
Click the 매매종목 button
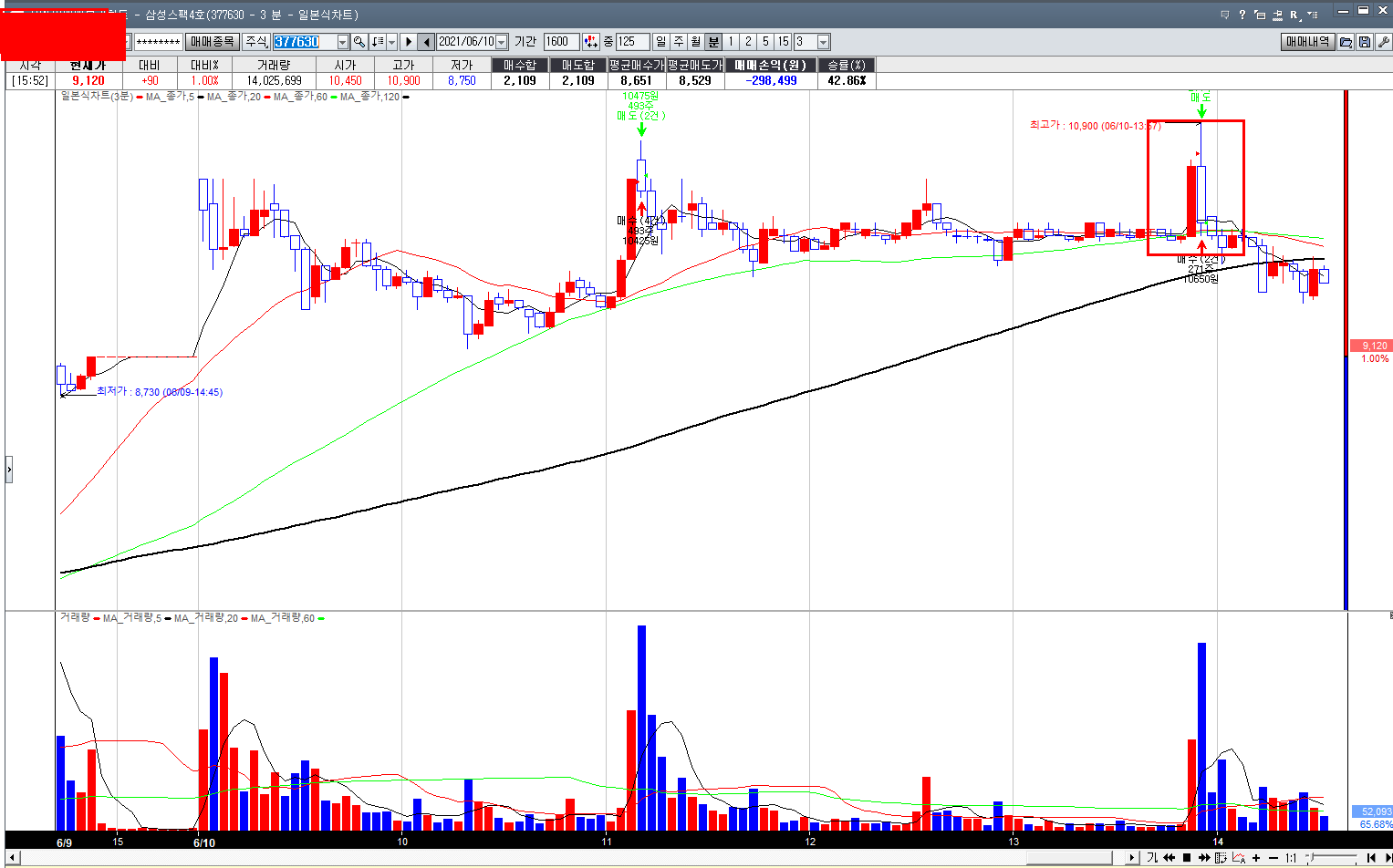(x=213, y=42)
